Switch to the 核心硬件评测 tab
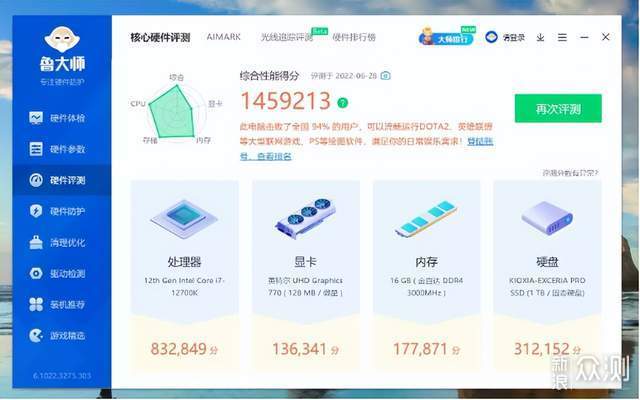 point(160,38)
